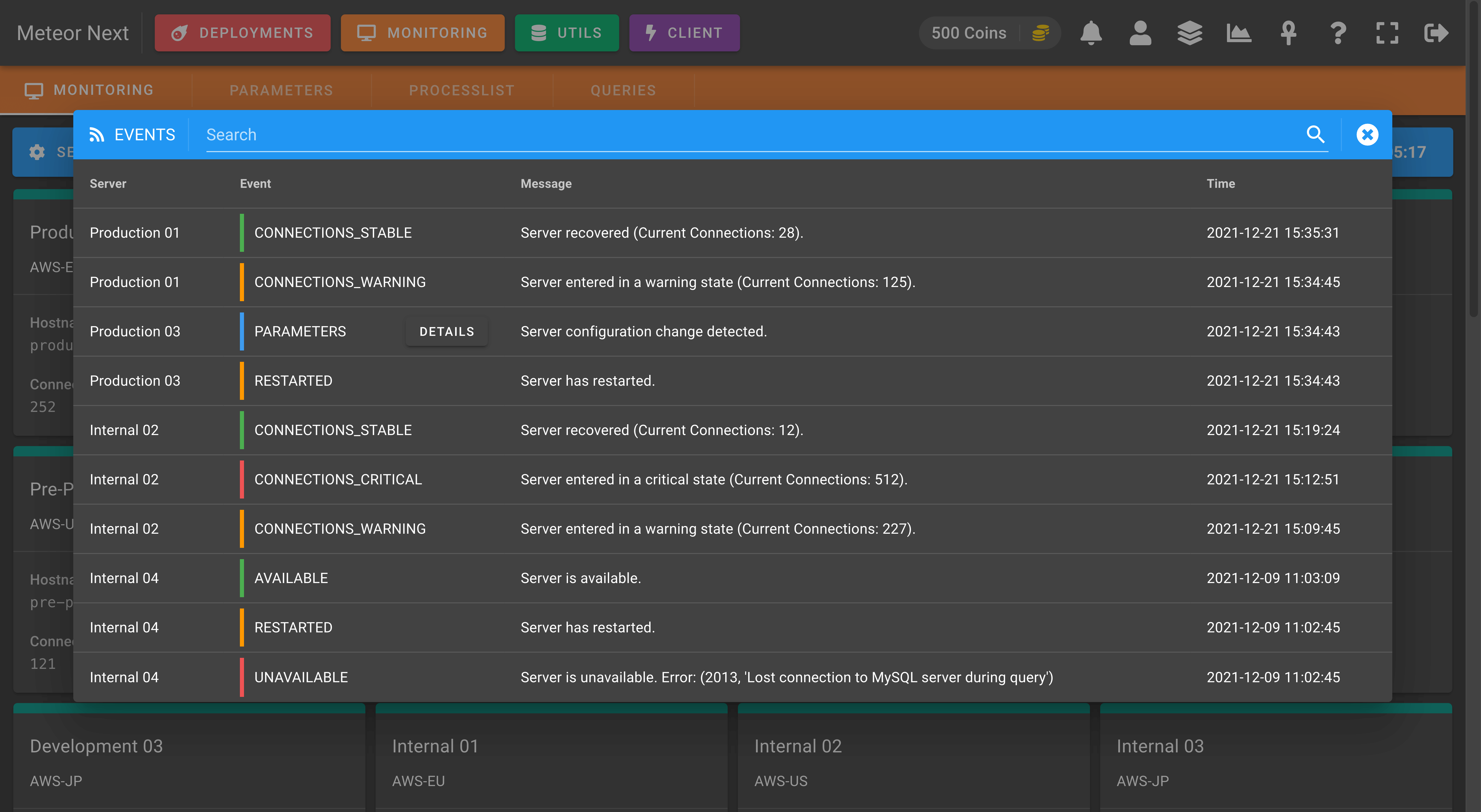
Task: Click the layers stack icon in header
Action: (1189, 33)
